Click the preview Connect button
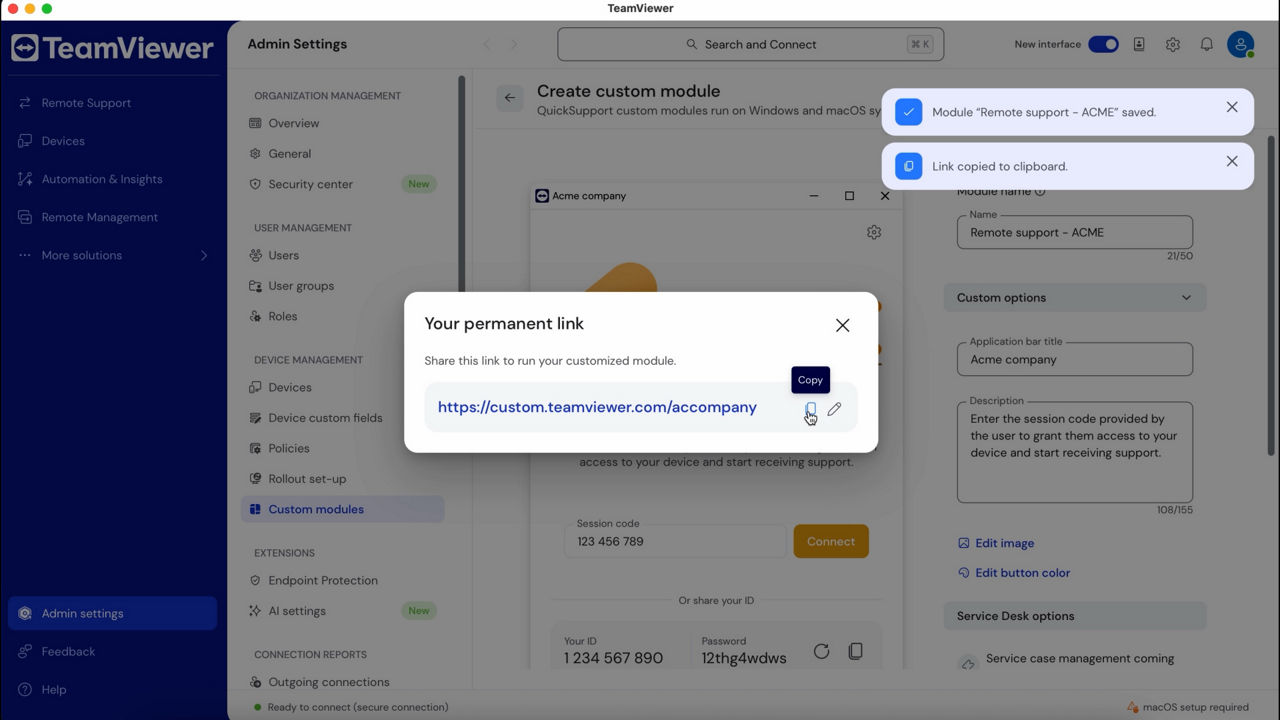The height and width of the screenshot is (720, 1280). click(831, 541)
